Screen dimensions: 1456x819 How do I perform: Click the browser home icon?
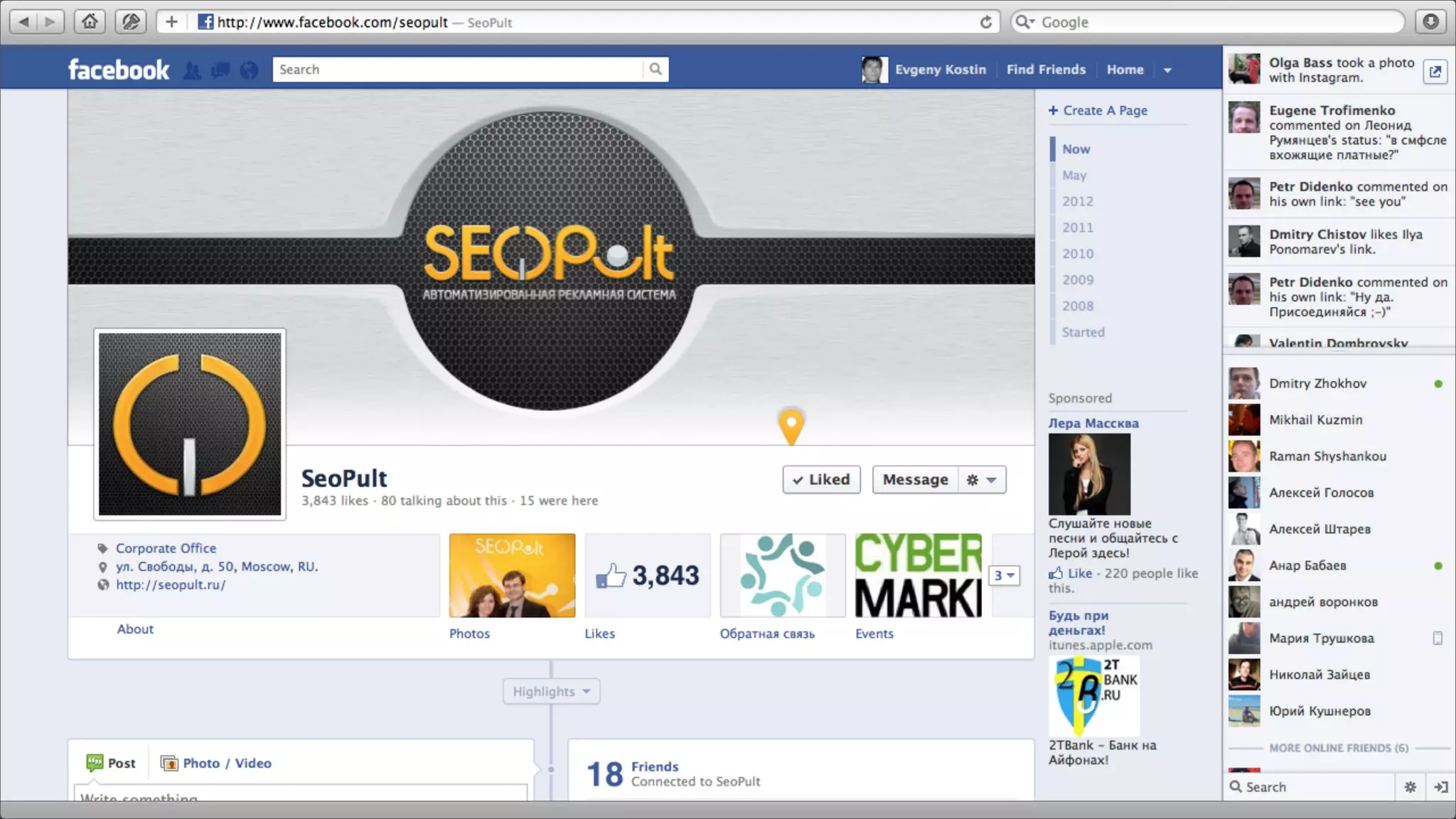pos(90,21)
